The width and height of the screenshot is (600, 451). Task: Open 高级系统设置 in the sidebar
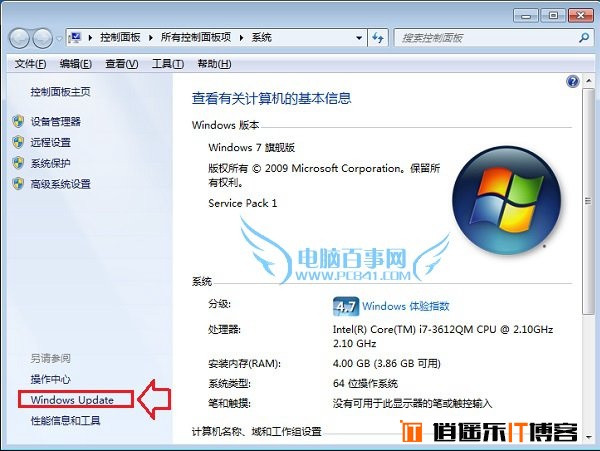click(x=60, y=184)
